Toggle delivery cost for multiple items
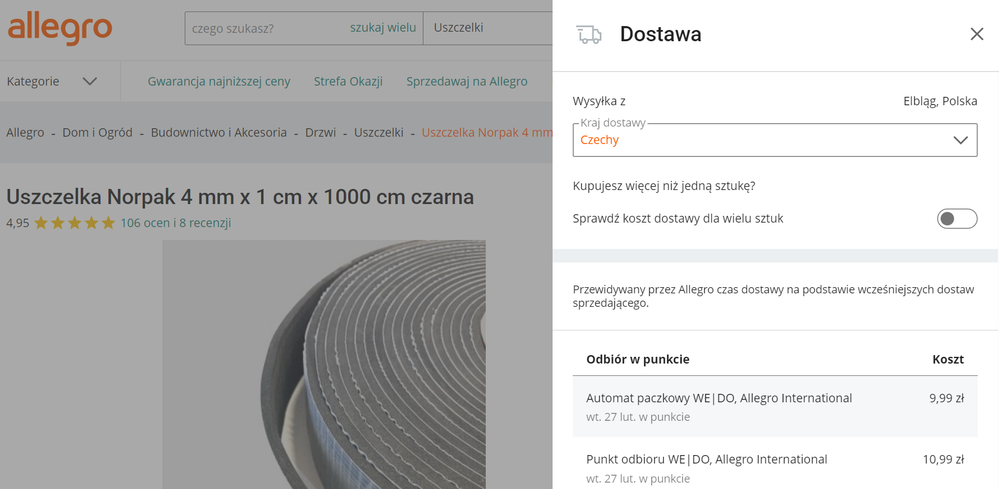This screenshot has width=999, height=489. point(957,218)
